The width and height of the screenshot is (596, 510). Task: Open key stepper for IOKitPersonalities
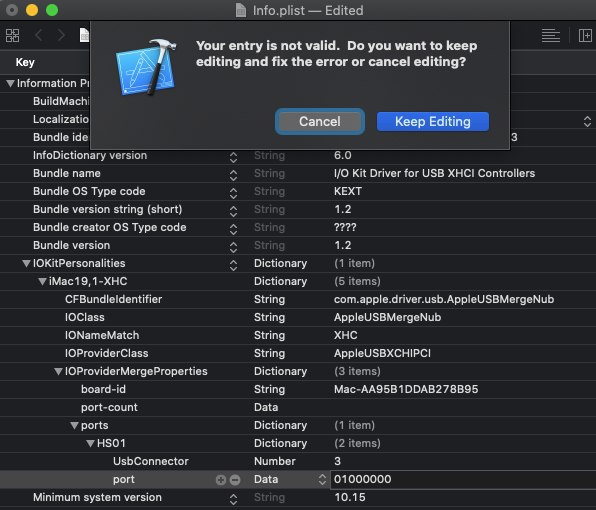pyautogui.click(x=233, y=265)
